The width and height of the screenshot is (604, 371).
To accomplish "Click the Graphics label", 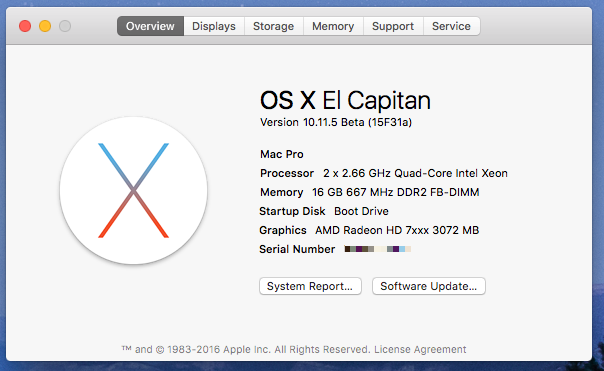I will tap(283, 230).
